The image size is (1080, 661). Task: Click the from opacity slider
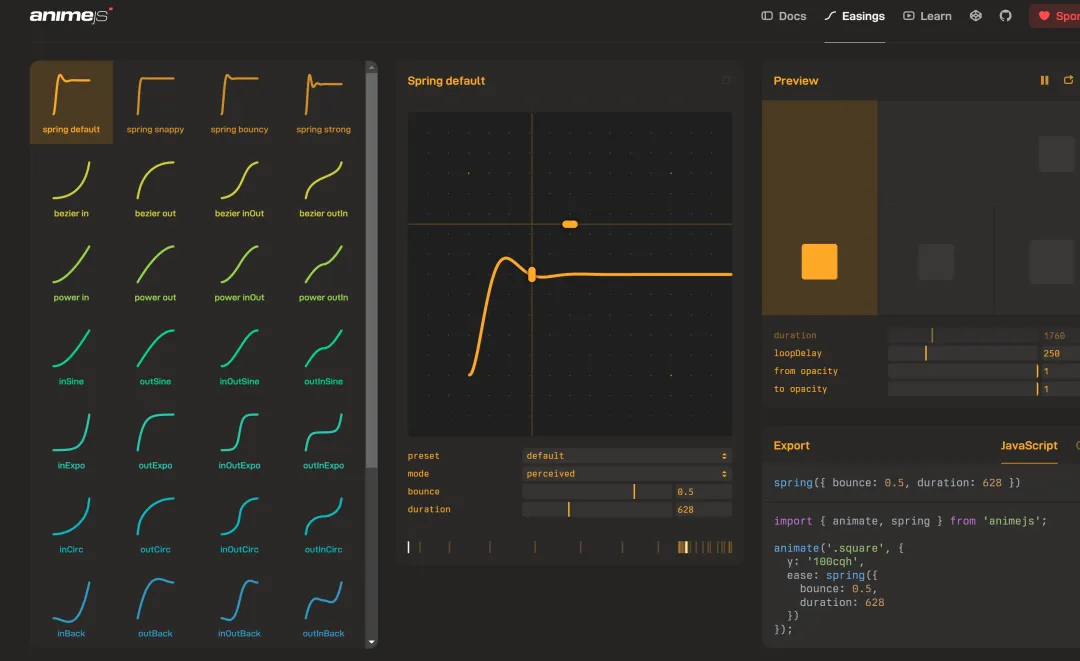[x=962, y=371]
